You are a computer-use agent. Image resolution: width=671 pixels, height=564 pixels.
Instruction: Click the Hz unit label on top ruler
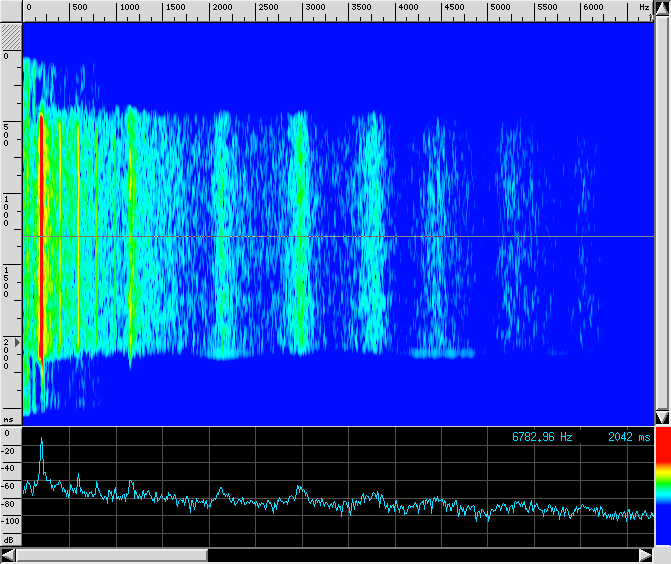(644, 8)
